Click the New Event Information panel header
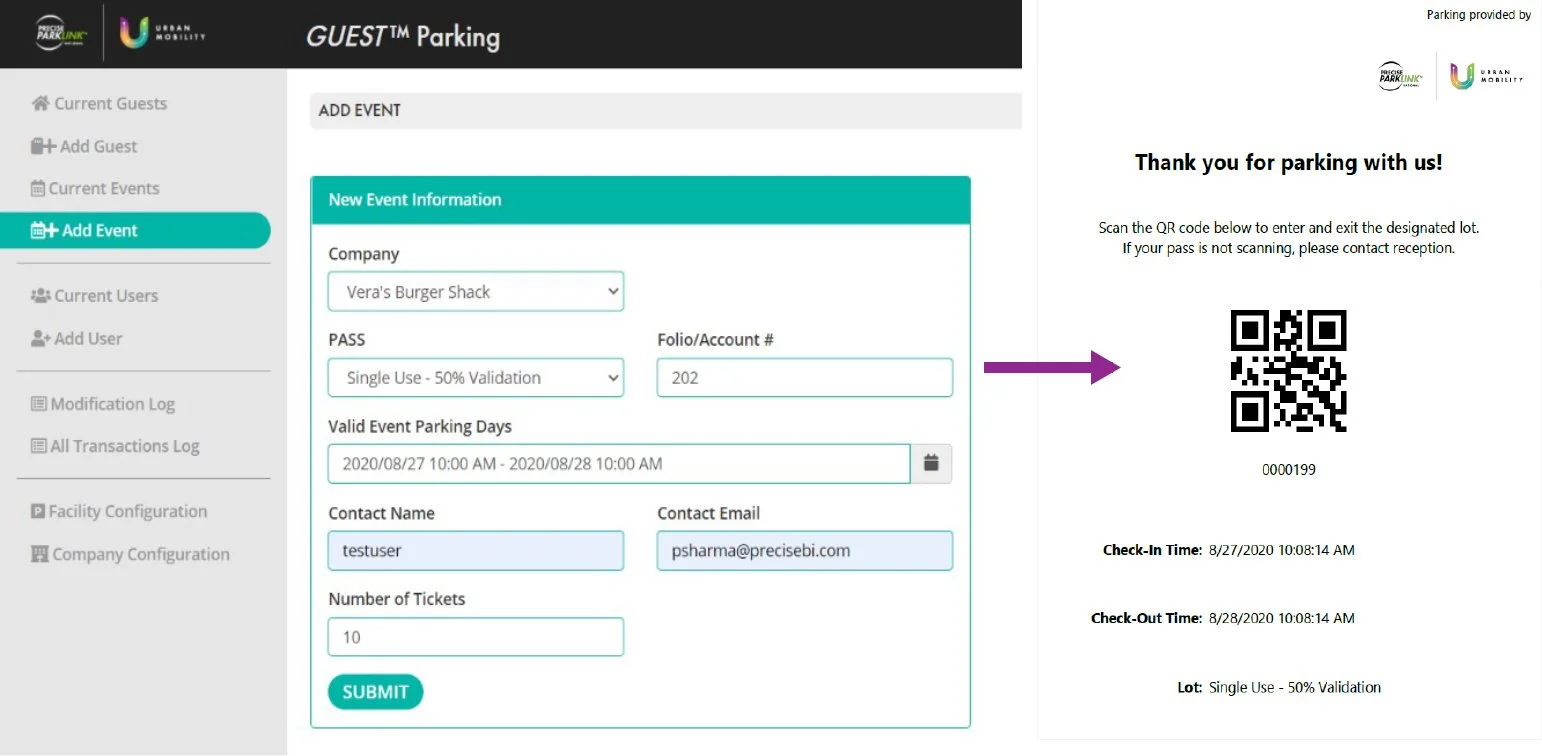Screen dimensions: 1542x756 click(641, 200)
